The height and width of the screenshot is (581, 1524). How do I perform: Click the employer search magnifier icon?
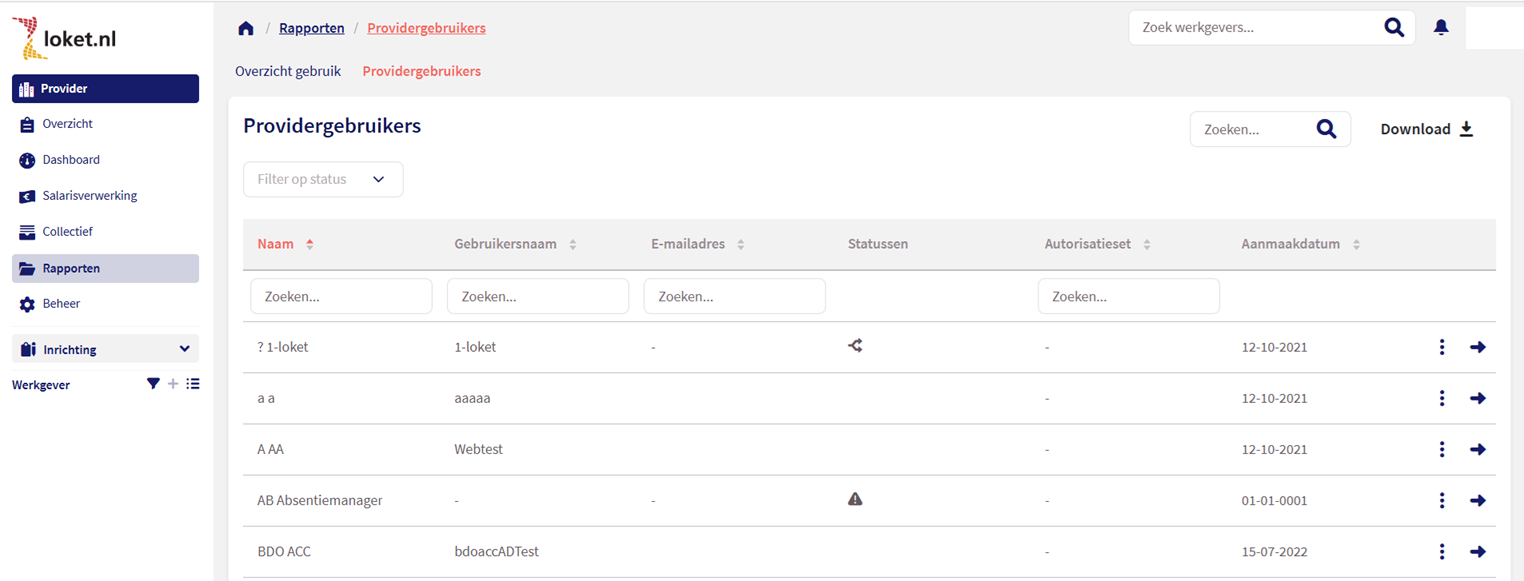click(1393, 28)
